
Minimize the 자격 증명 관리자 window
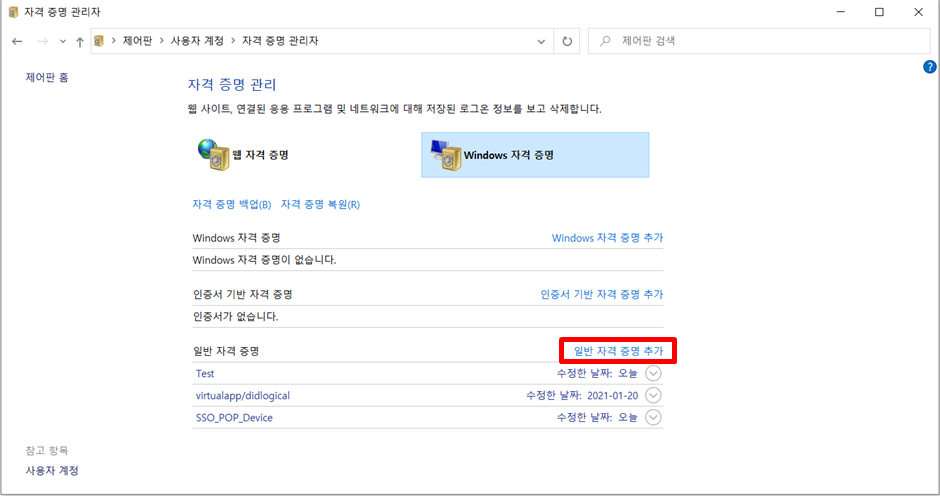840,12
